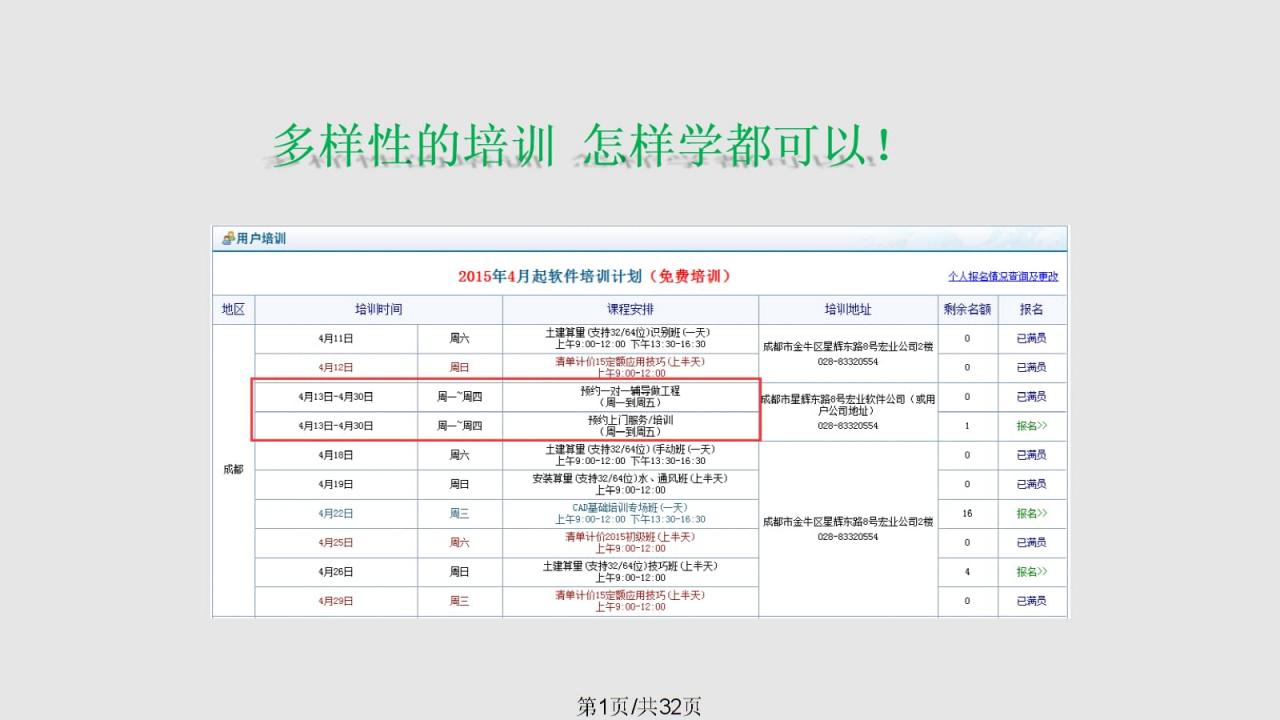Click the 2015年4月起软件培训计划 title

click(x=595, y=276)
